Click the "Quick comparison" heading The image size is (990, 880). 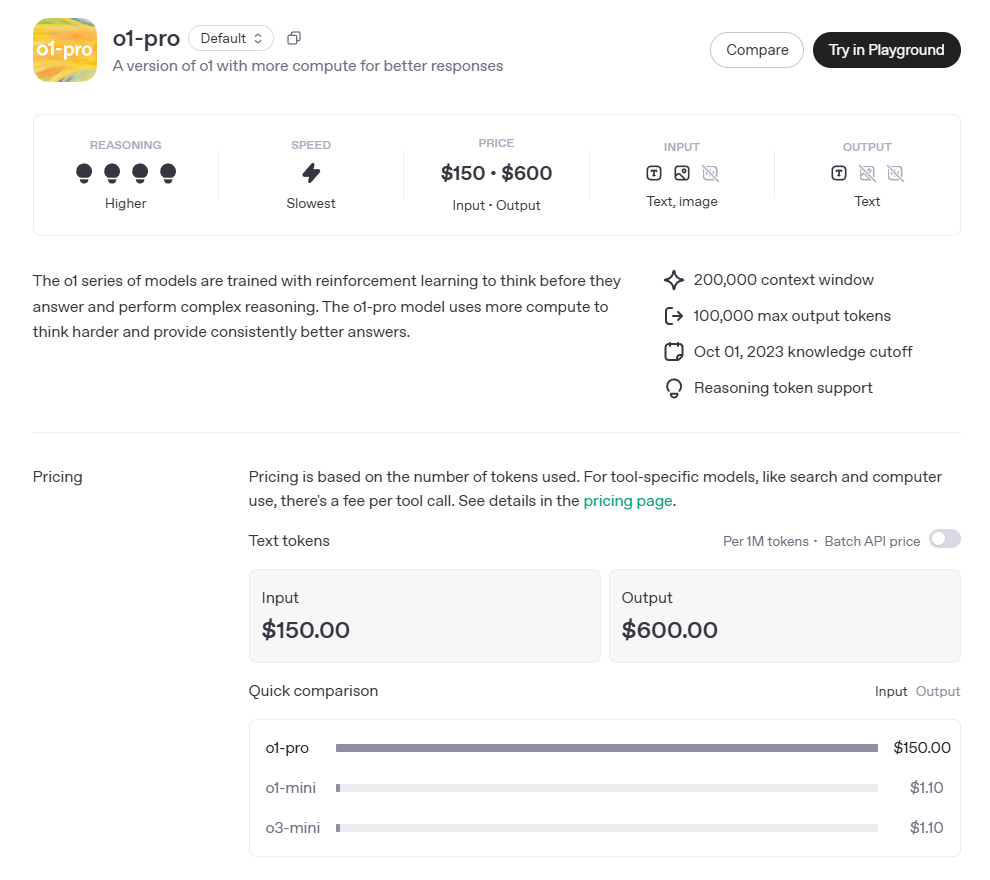click(x=313, y=691)
